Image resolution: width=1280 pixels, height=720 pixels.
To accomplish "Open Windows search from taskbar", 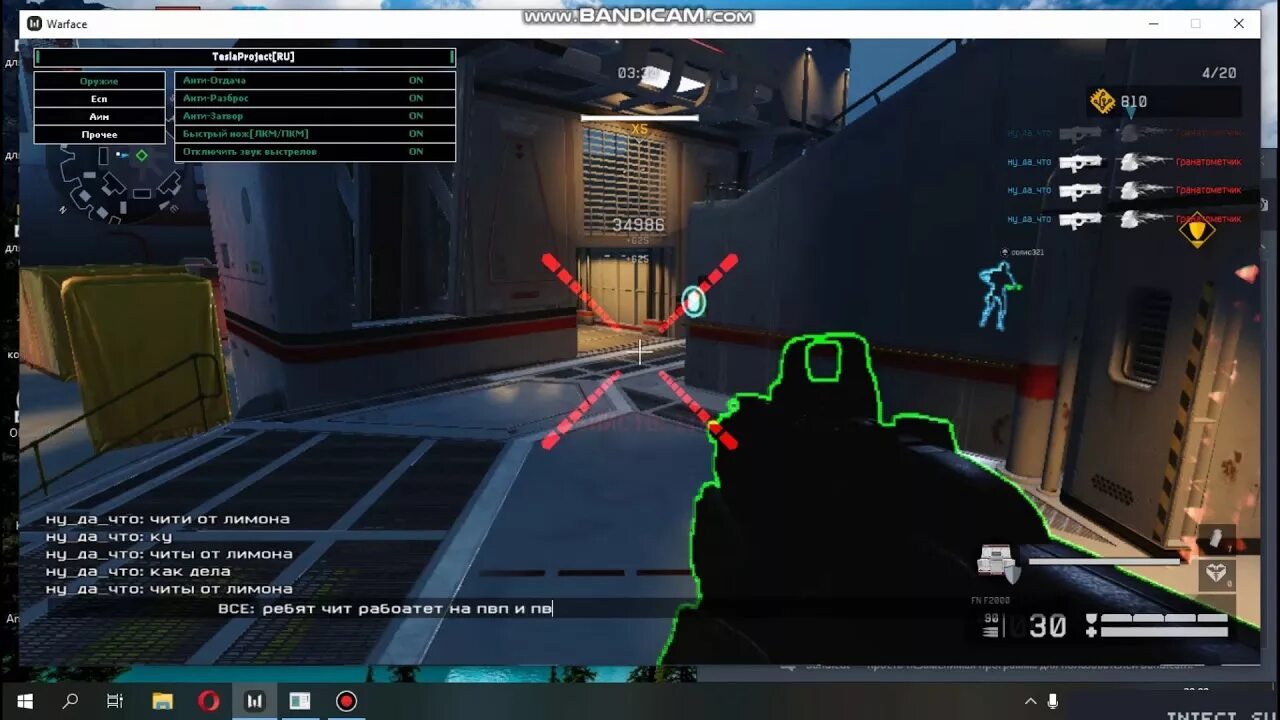I will [70, 701].
